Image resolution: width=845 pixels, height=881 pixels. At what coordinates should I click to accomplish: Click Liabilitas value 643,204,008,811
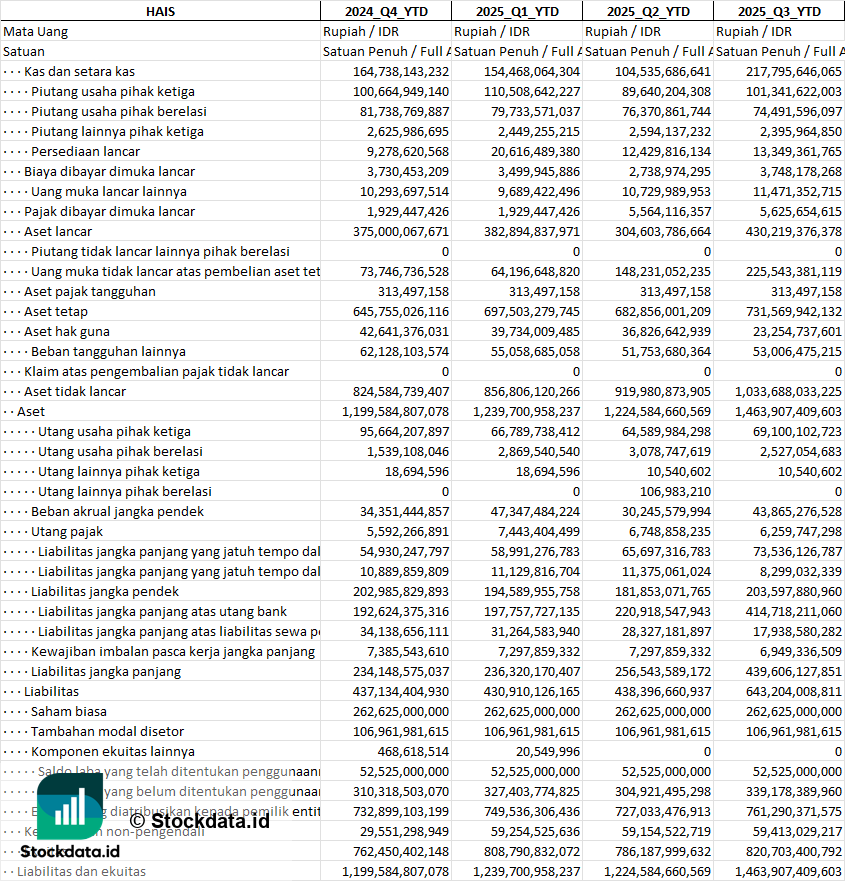coord(794,692)
